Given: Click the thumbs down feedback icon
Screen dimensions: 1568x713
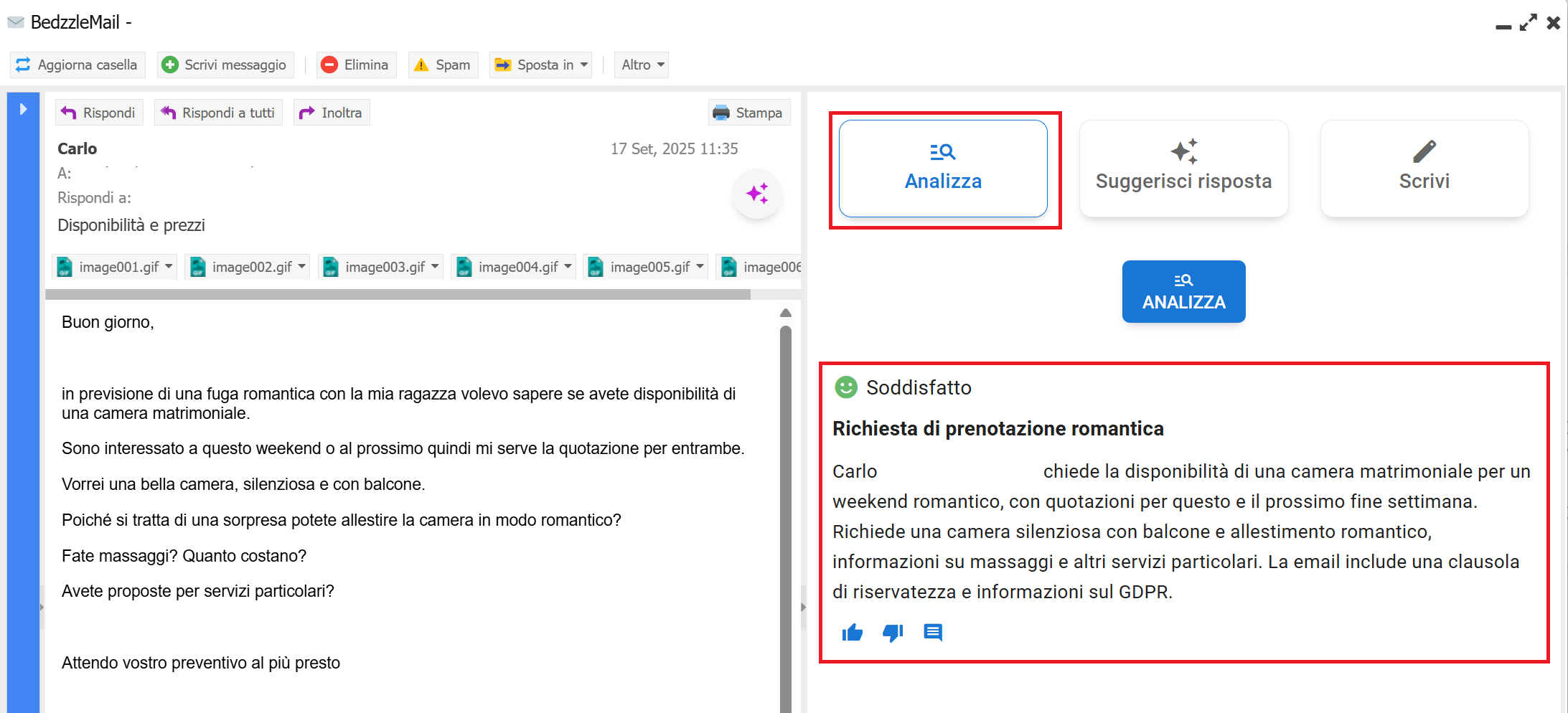Looking at the screenshot, I should click(x=892, y=633).
